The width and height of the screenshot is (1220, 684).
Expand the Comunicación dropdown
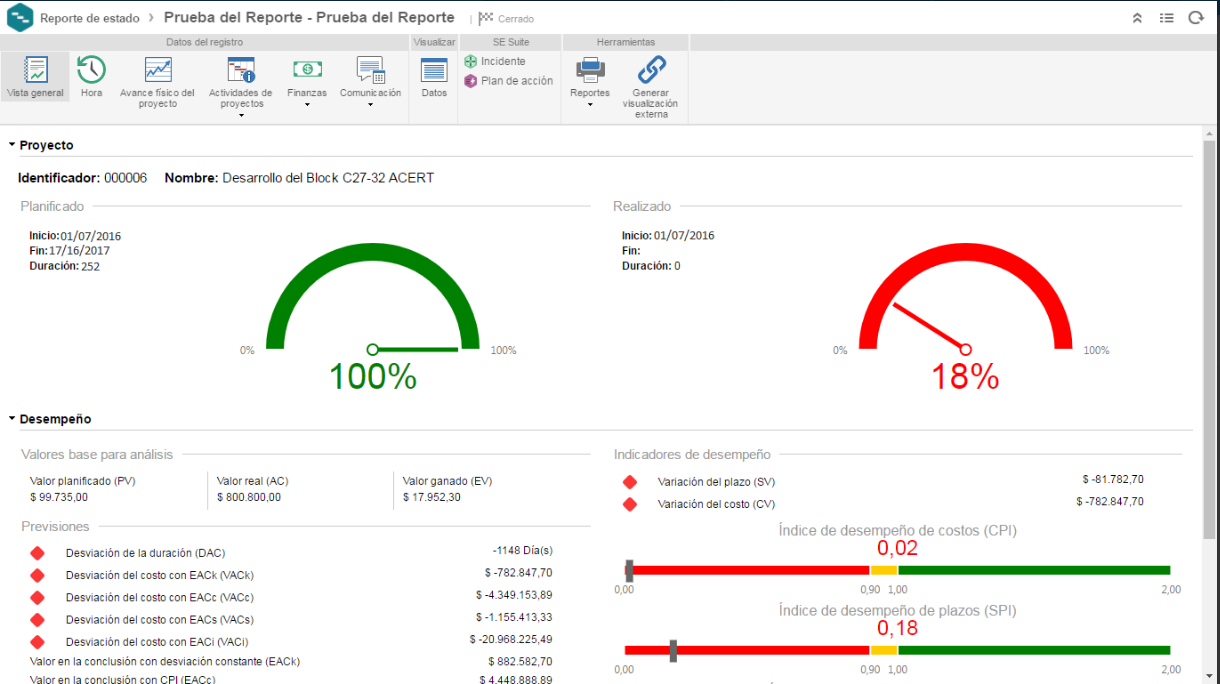coord(370,104)
